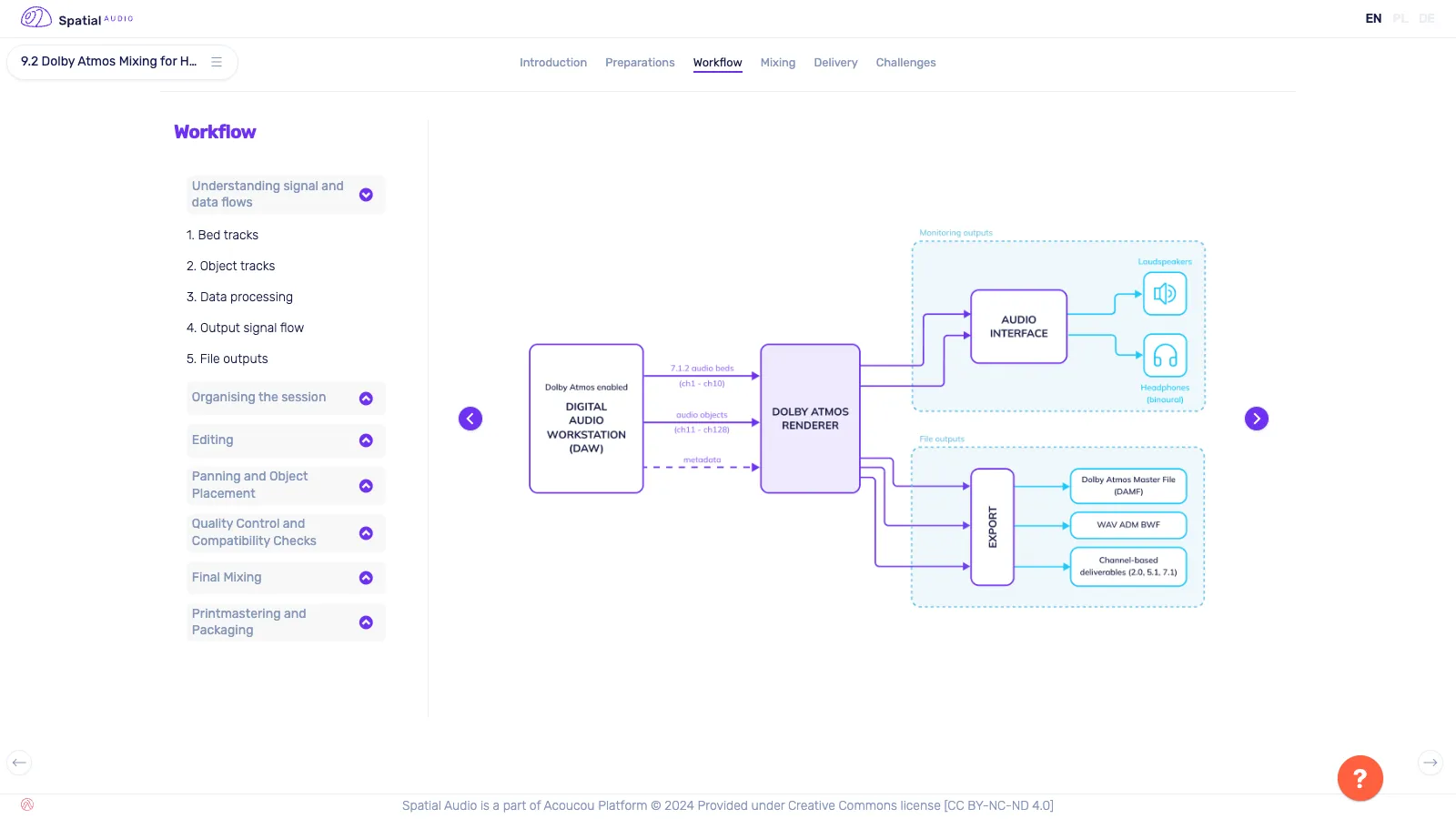Select '2. Object tracks' list item
This screenshot has width=1456, height=819.
click(x=230, y=266)
